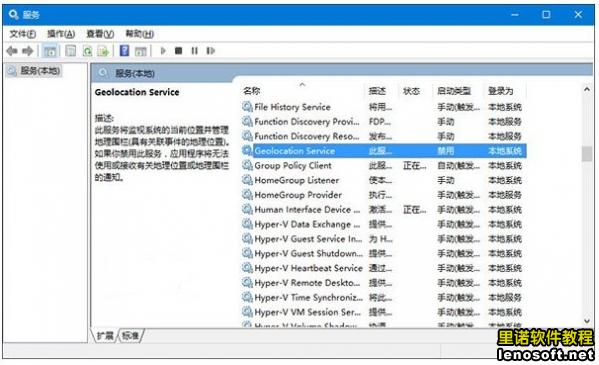Select the highlighted Geolocation Service row
Screen dimensions: 599x365
click(384, 151)
